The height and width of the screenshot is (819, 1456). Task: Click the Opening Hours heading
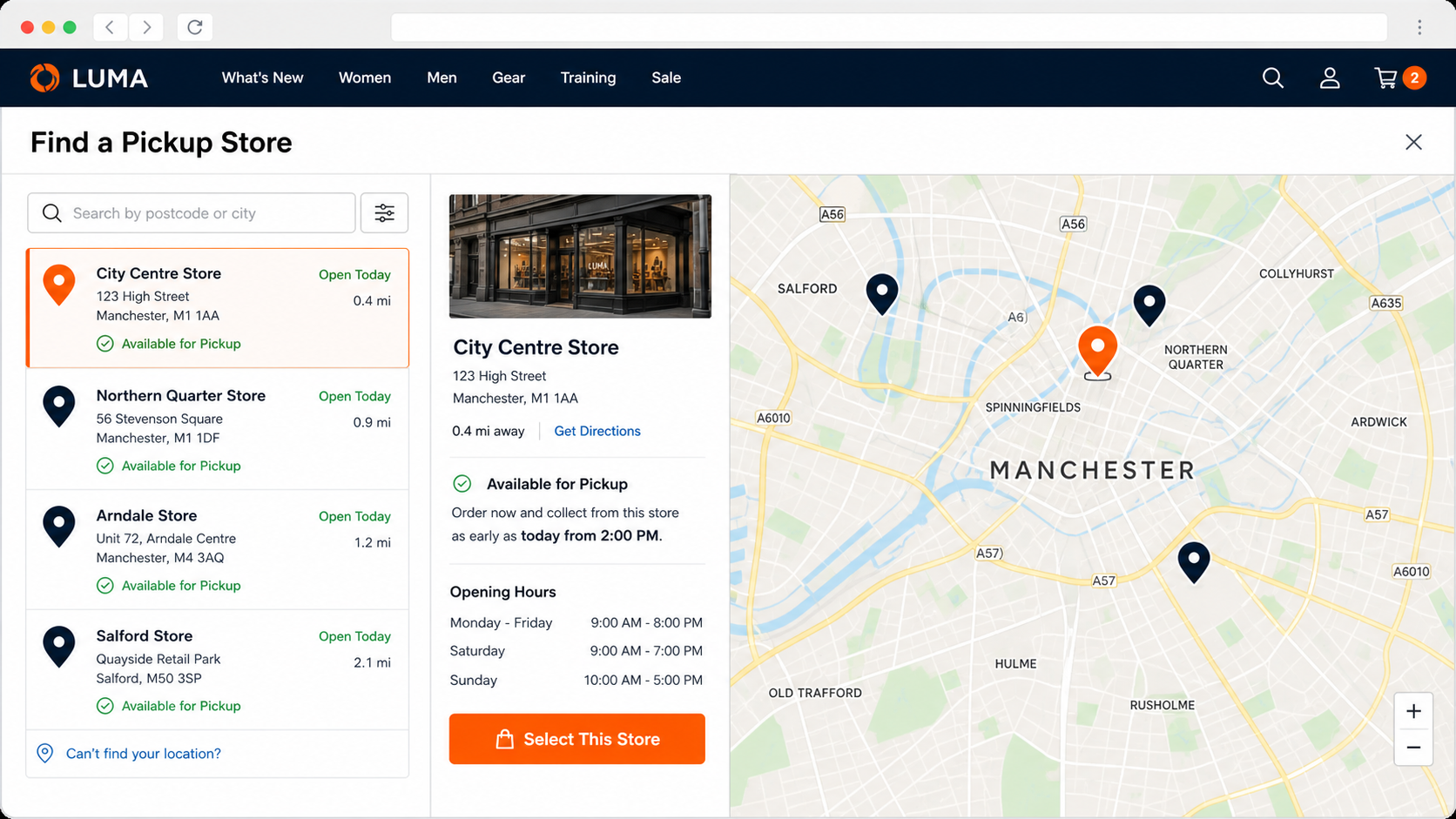point(502,592)
